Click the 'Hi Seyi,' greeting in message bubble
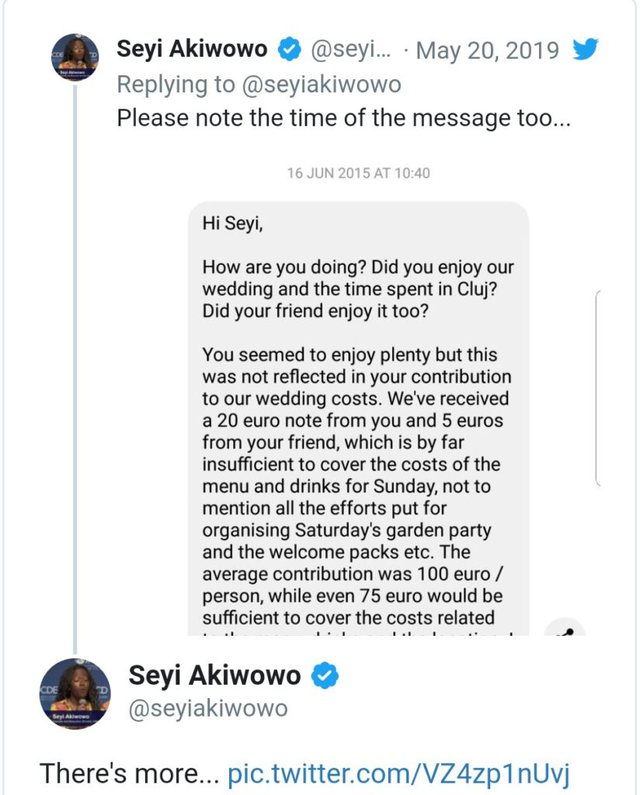 (233, 223)
